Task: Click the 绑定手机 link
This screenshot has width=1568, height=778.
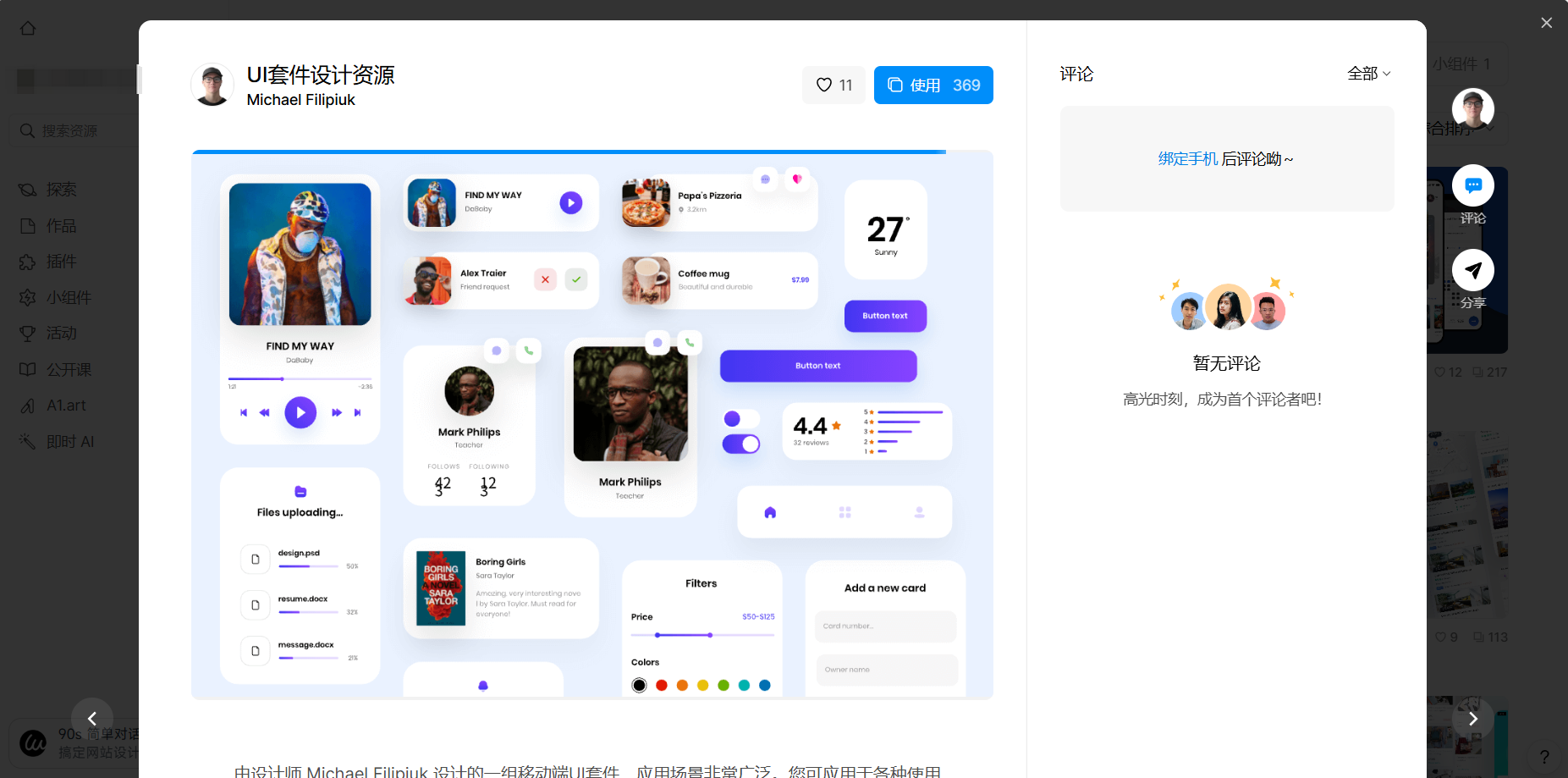Action: click(1188, 159)
